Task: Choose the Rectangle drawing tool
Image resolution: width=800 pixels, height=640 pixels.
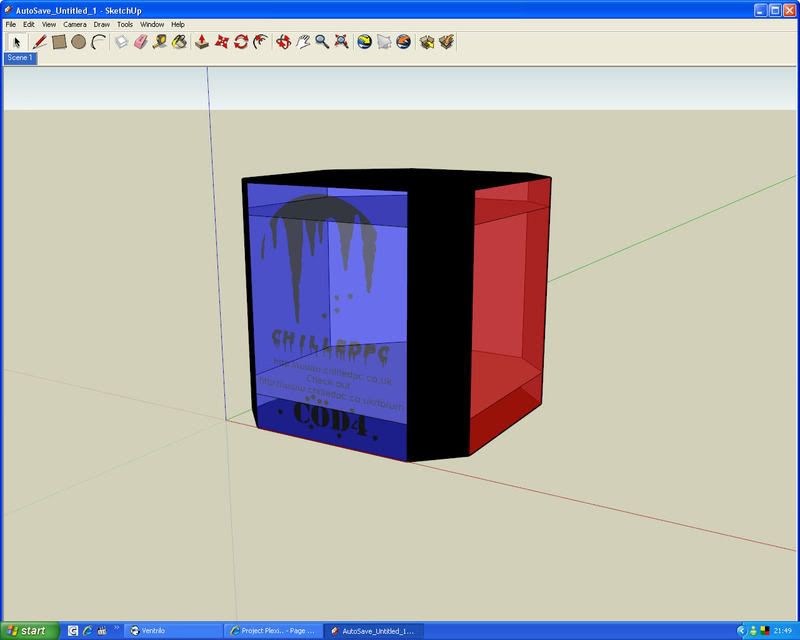Action: click(59, 42)
